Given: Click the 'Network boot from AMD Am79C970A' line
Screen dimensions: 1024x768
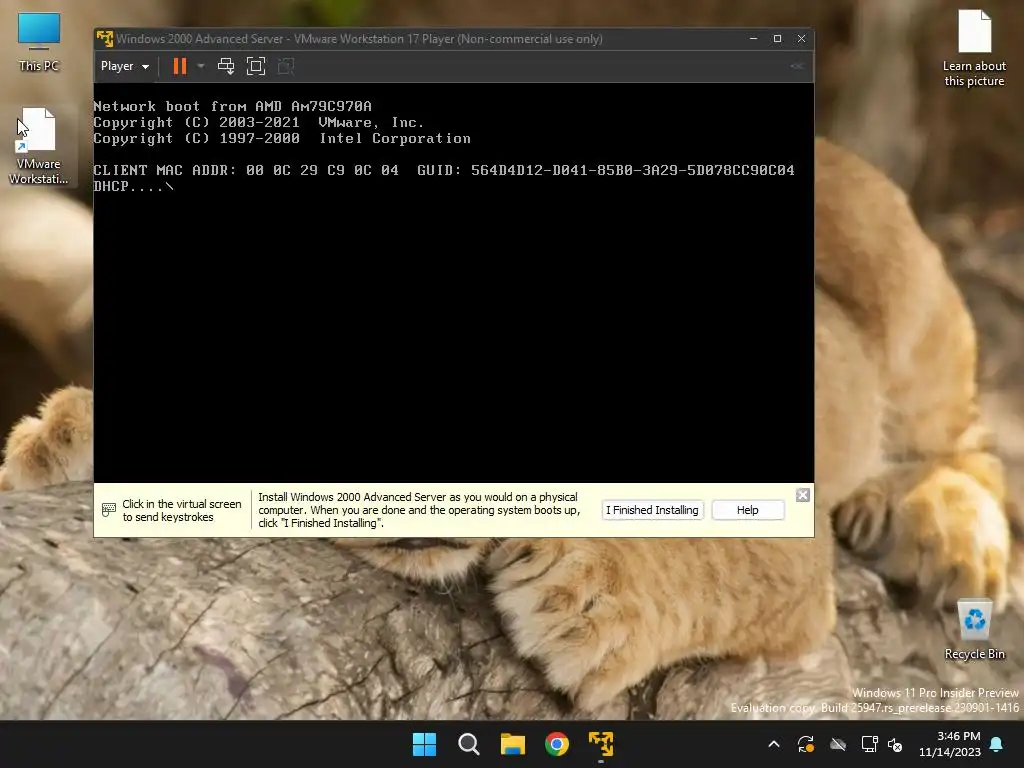Looking at the screenshot, I should 232,106.
